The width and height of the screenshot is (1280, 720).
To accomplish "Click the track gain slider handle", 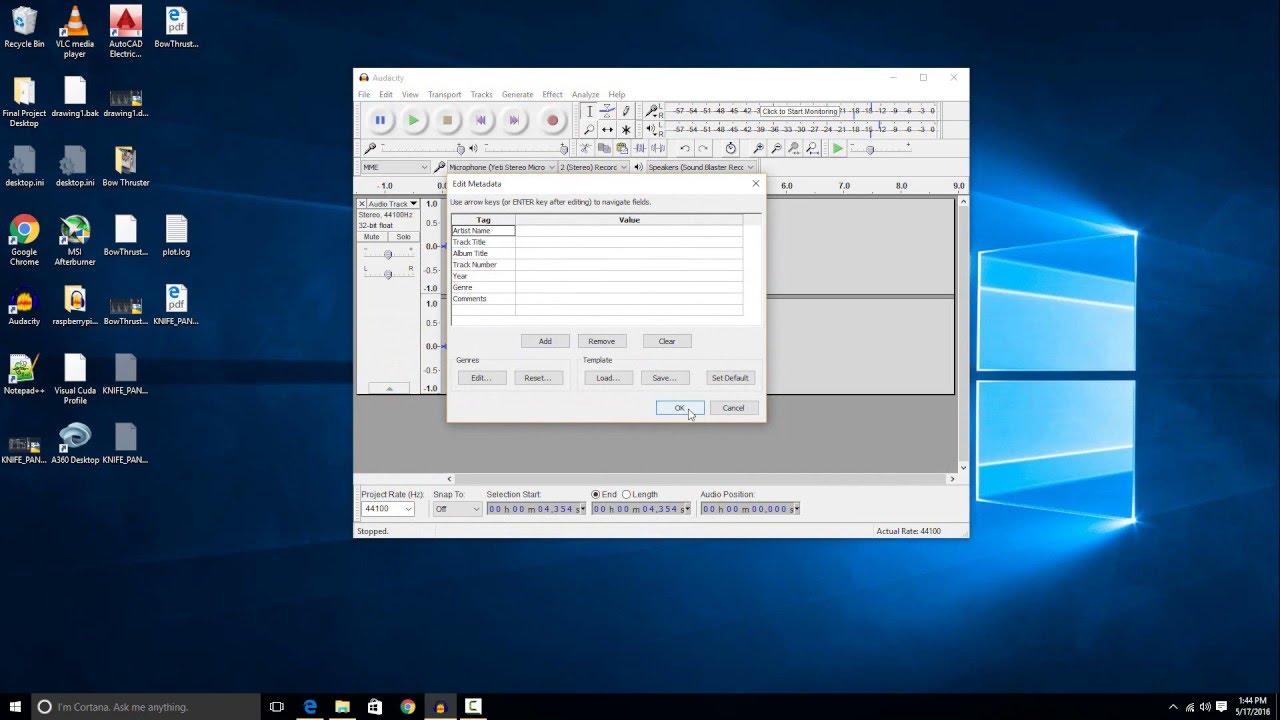I will pos(388,254).
